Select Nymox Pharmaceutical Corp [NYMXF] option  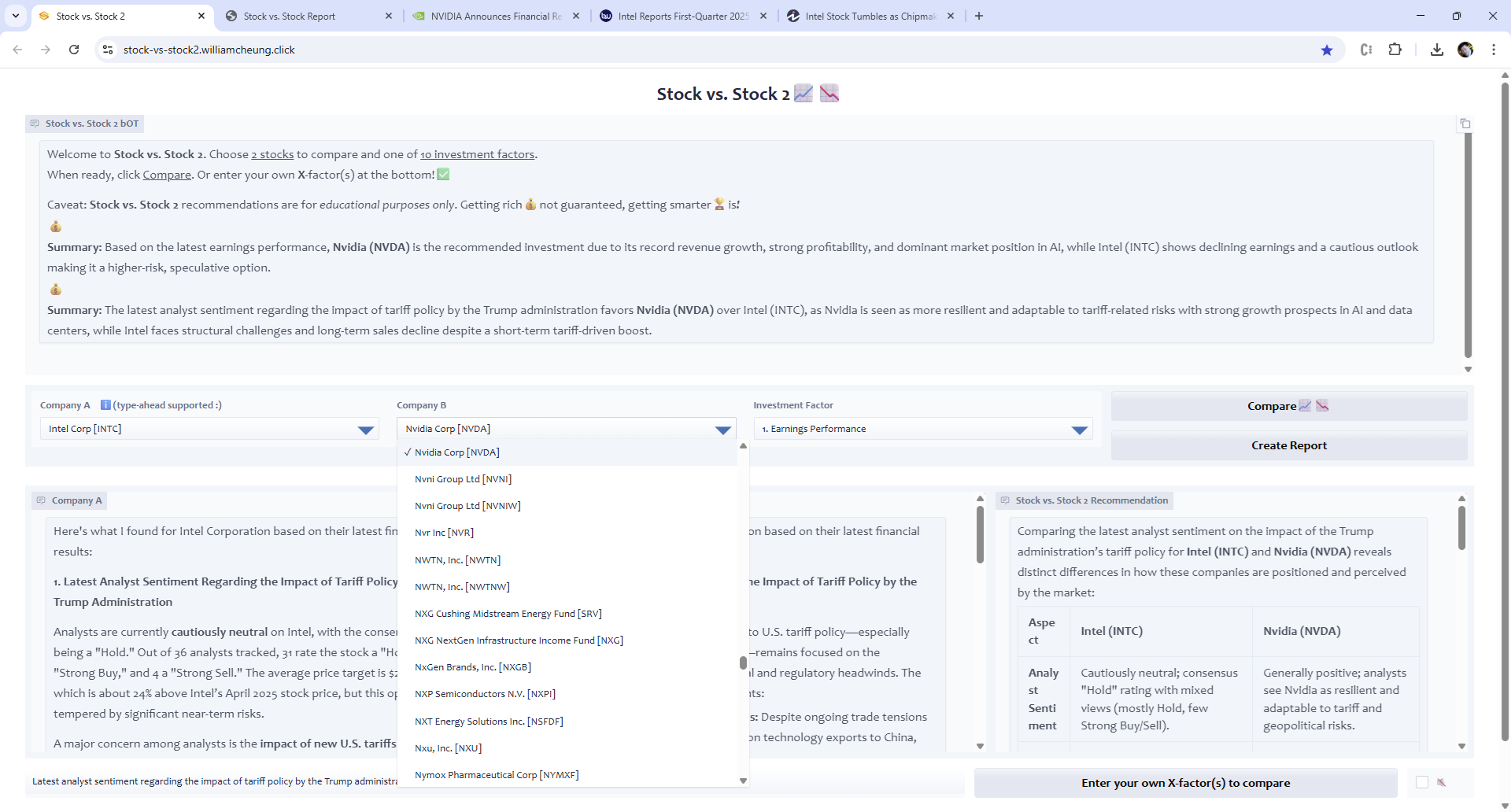pos(567,775)
